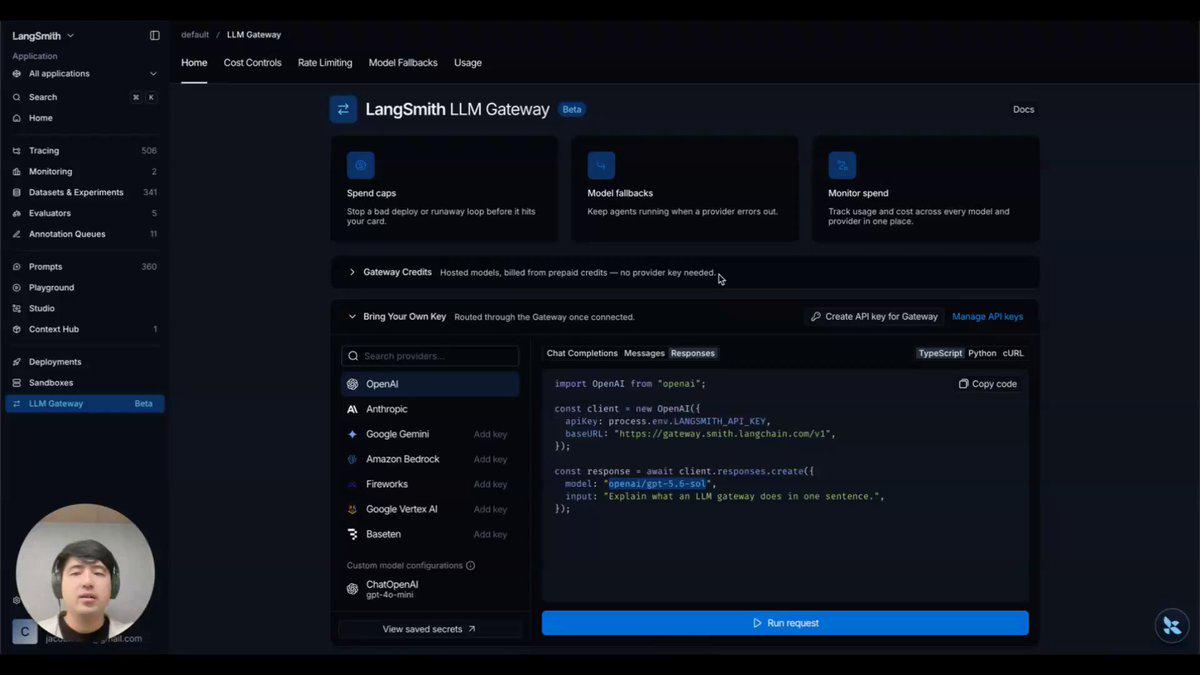The height and width of the screenshot is (675, 1200).
Task: Select TypeScript code language
Action: click(x=940, y=353)
